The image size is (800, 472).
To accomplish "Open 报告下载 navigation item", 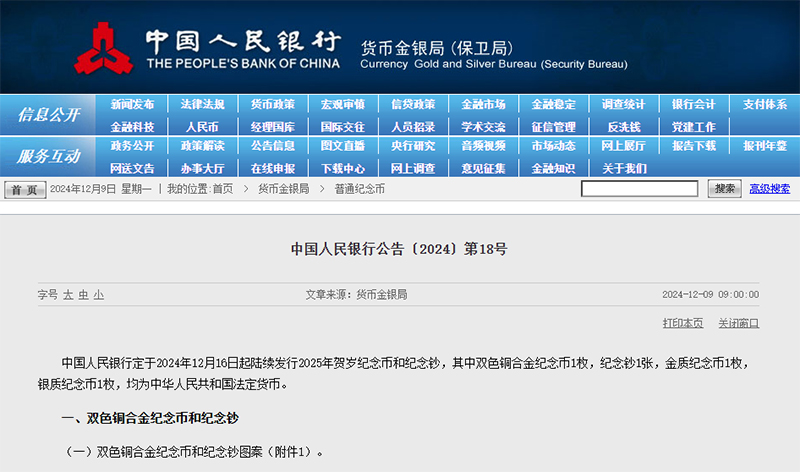I will point(694,145).
